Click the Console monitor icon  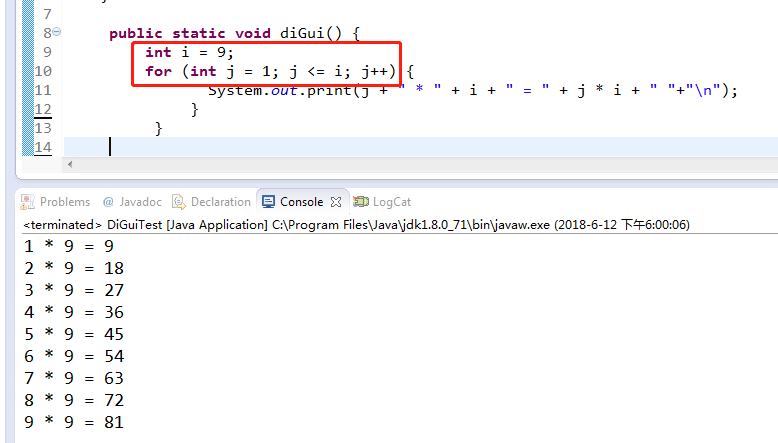coord(268,202)
